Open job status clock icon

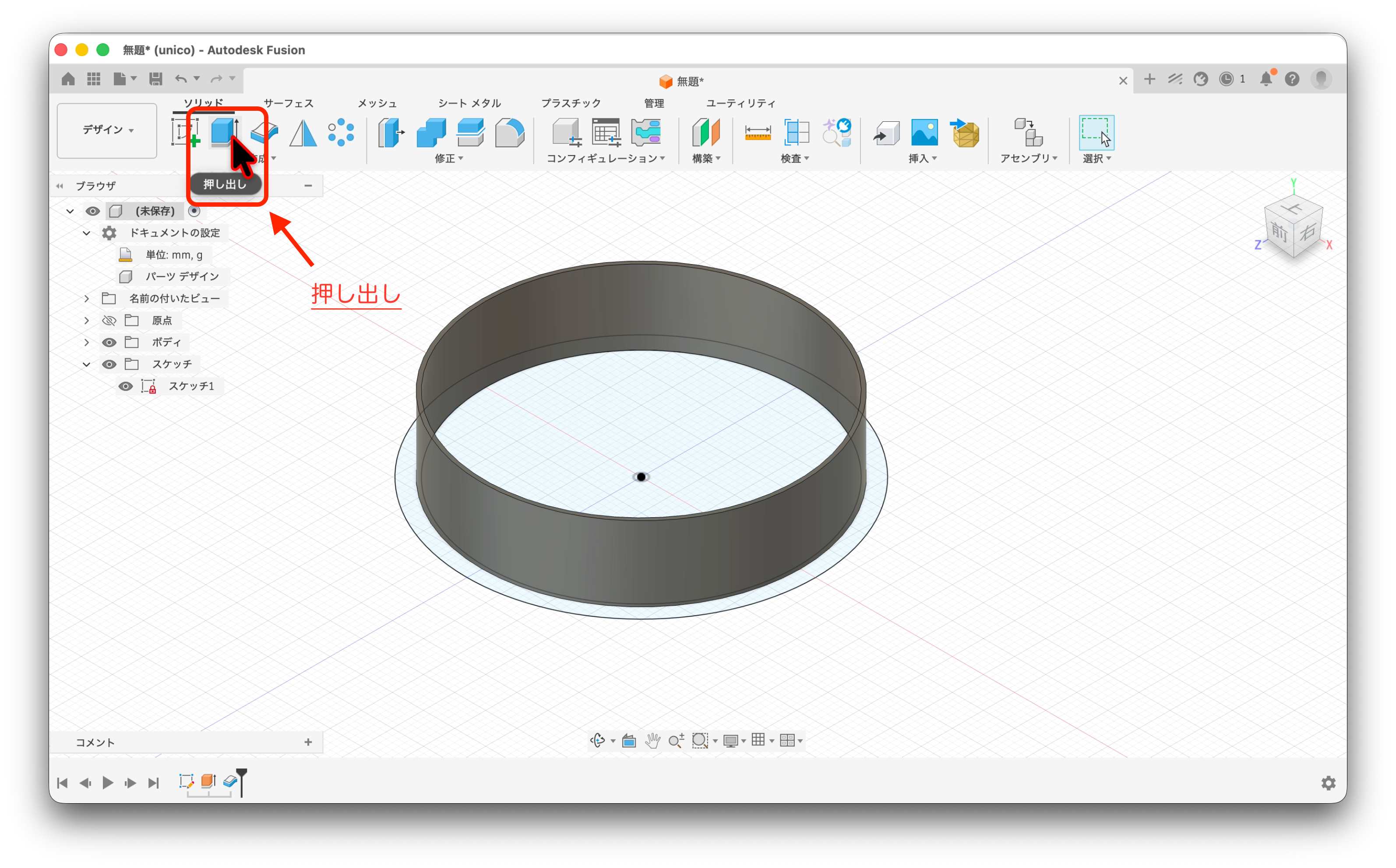pyautogui.click(x=1226, y=79)
